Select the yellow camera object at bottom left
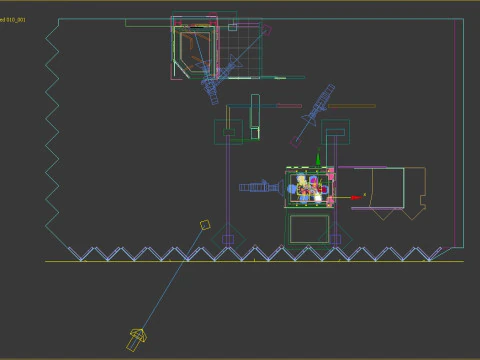 pos(136,340)
